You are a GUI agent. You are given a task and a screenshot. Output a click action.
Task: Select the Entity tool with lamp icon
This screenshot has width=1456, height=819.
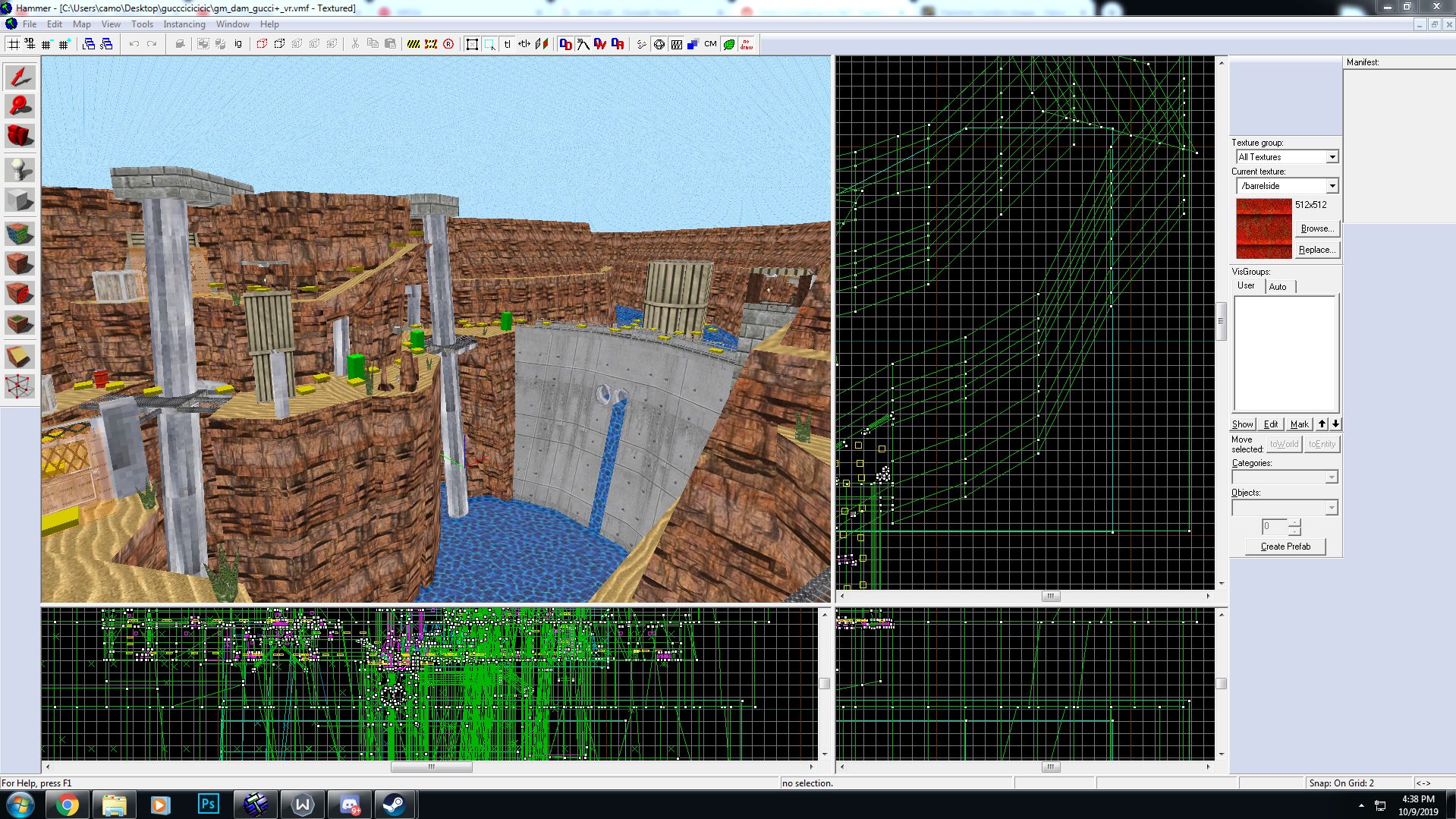[x=20, y=169]
